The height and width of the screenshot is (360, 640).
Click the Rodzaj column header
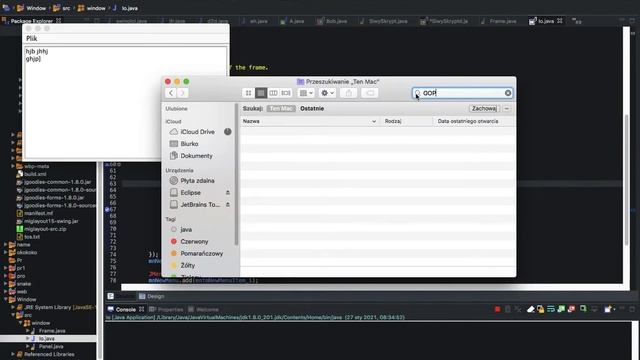pos(407,121)
